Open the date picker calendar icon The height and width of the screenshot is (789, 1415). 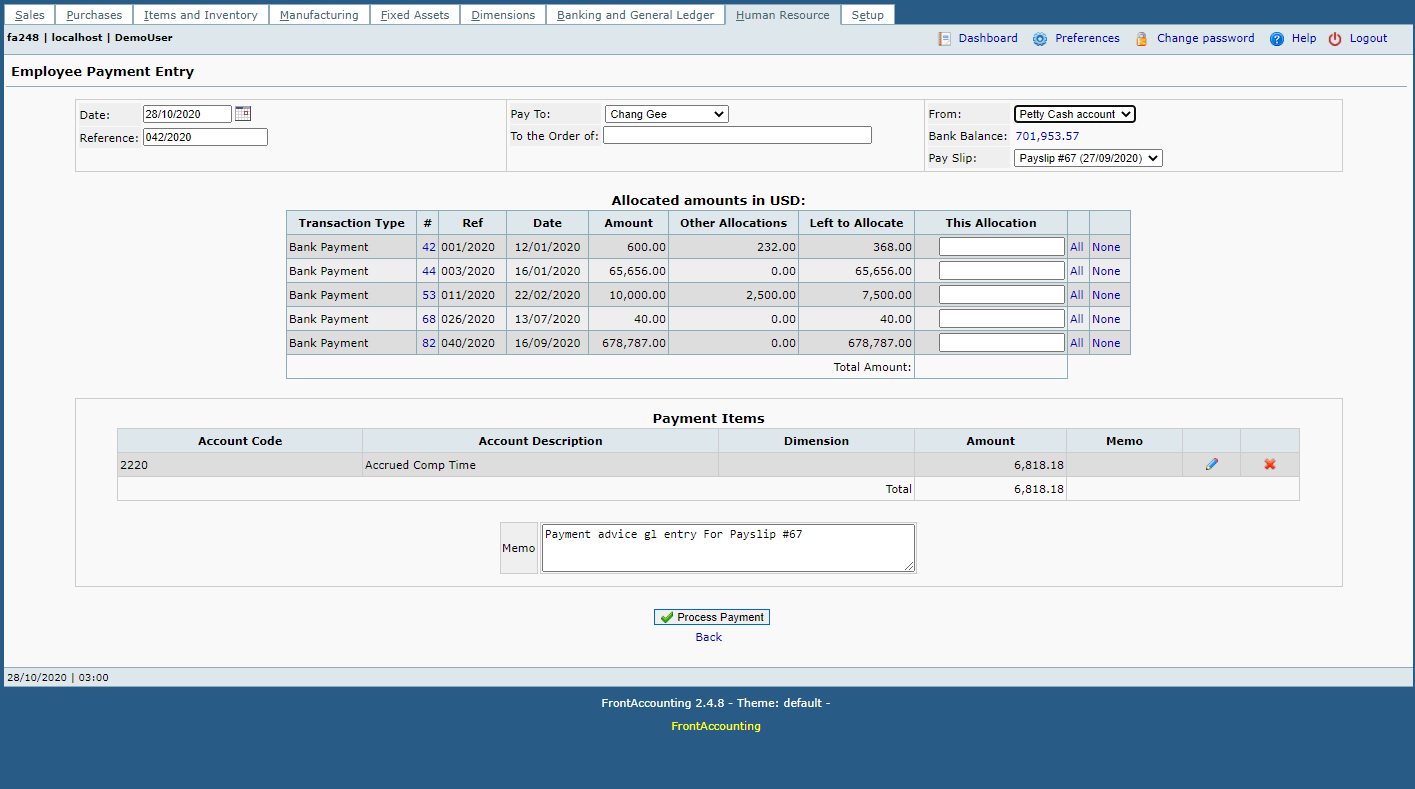[x=243, y=114]
